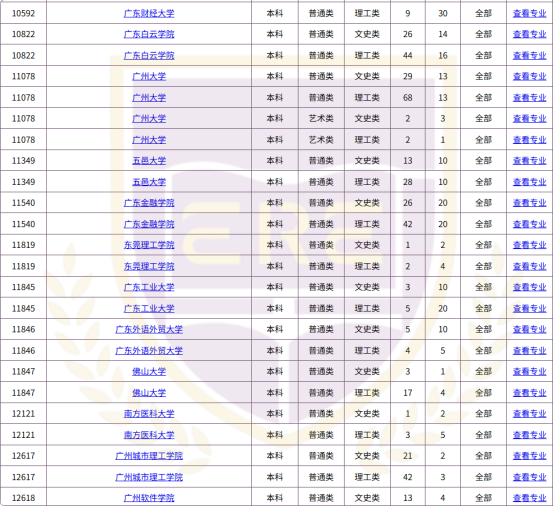Open 广东工业大学 link in the 文史类 row
This screenshot has width=553, height=506.
point(149,287)
